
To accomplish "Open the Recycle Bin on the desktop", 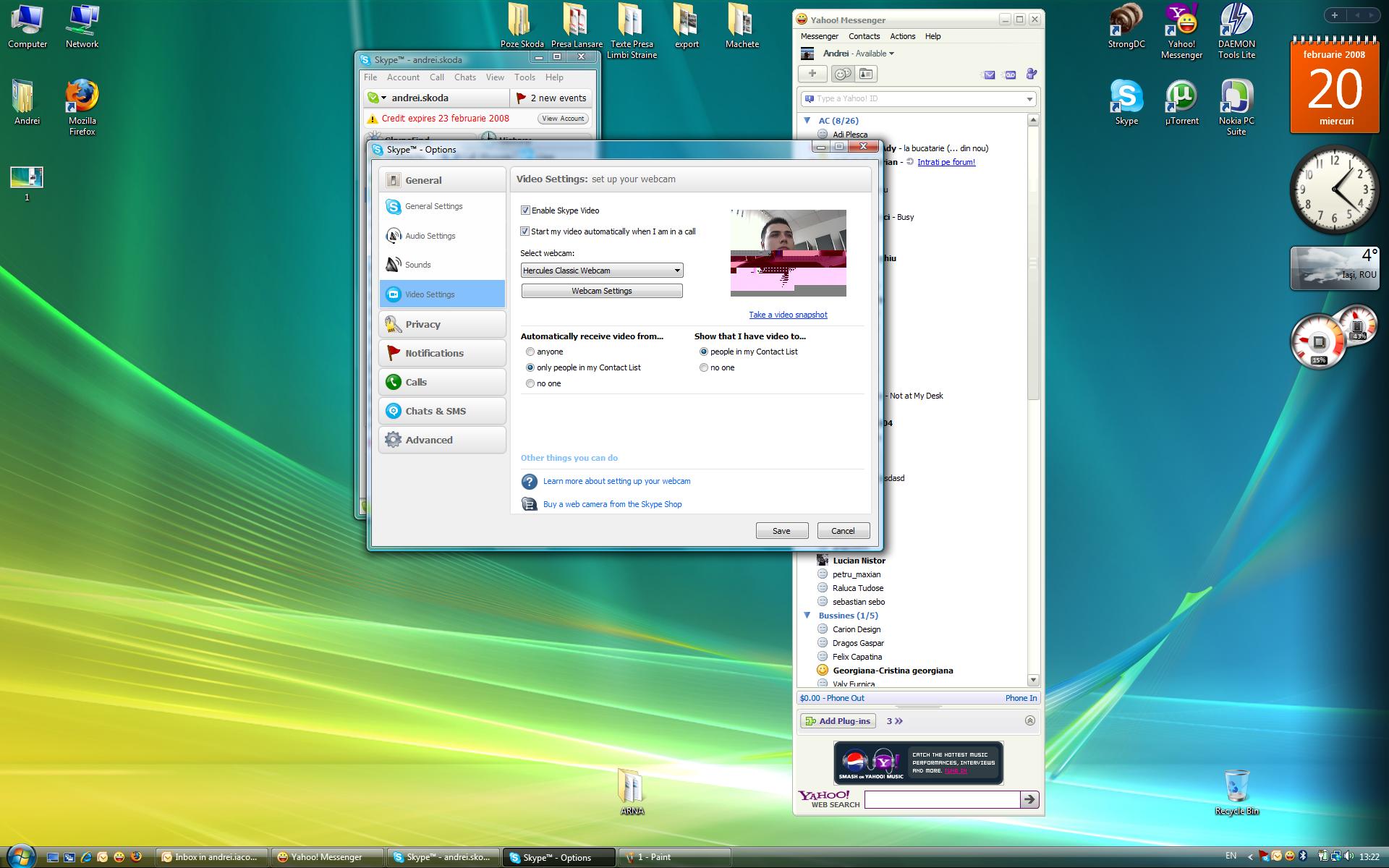I will point(1236,793).
